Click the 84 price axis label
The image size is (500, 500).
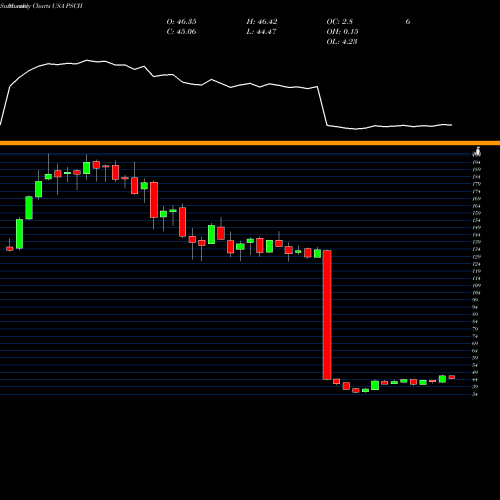coord(475,322)
